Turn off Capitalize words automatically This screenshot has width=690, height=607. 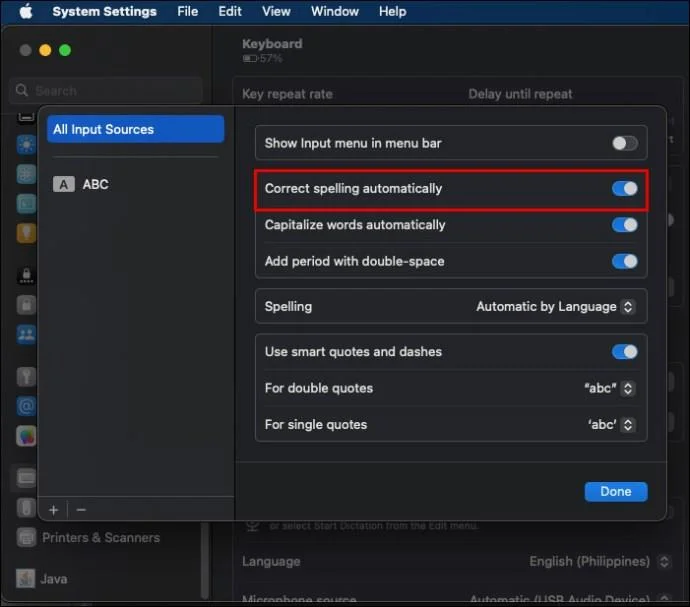624,225
